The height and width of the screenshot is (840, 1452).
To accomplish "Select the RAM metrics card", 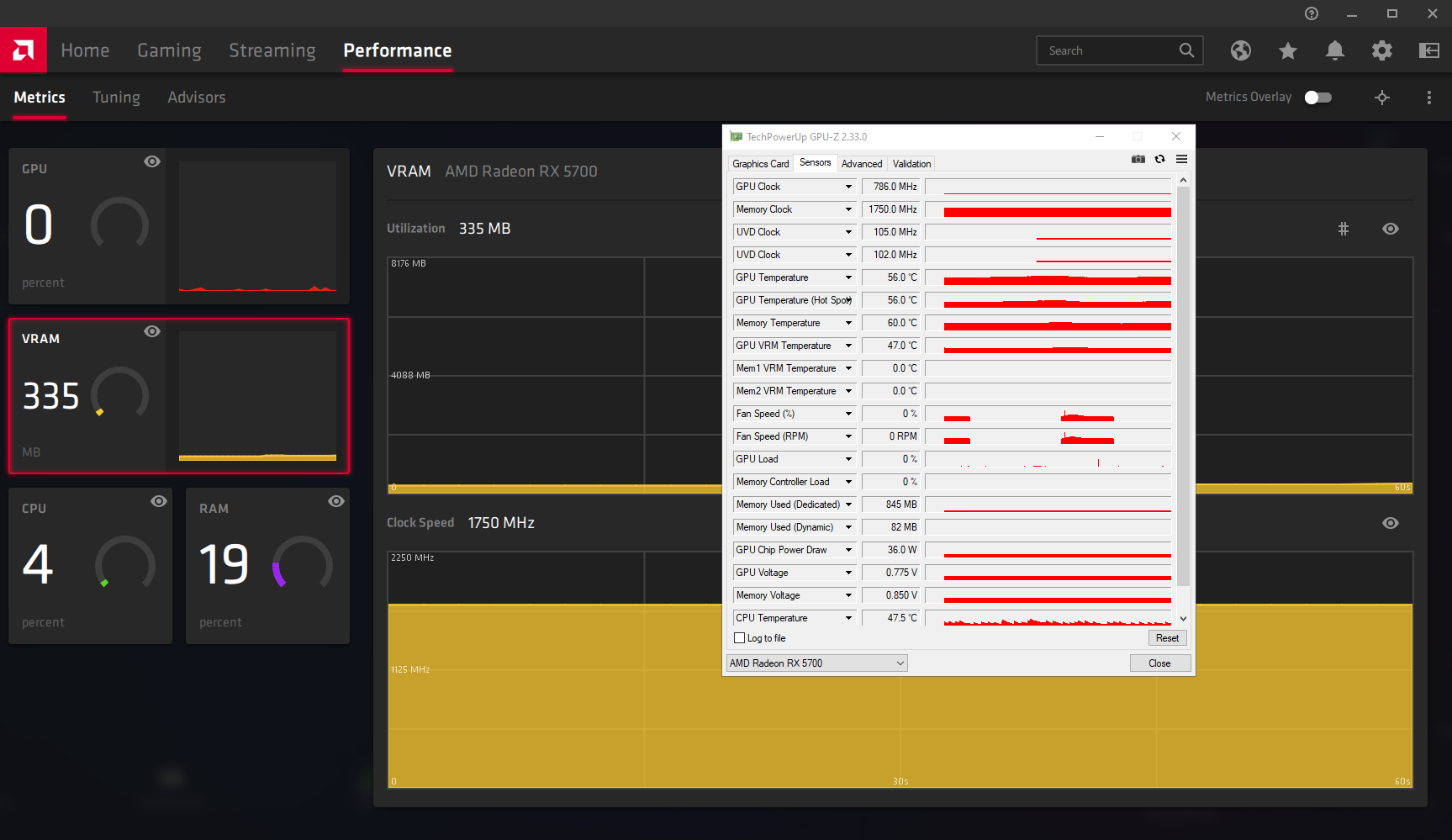I will pos(267,566).
